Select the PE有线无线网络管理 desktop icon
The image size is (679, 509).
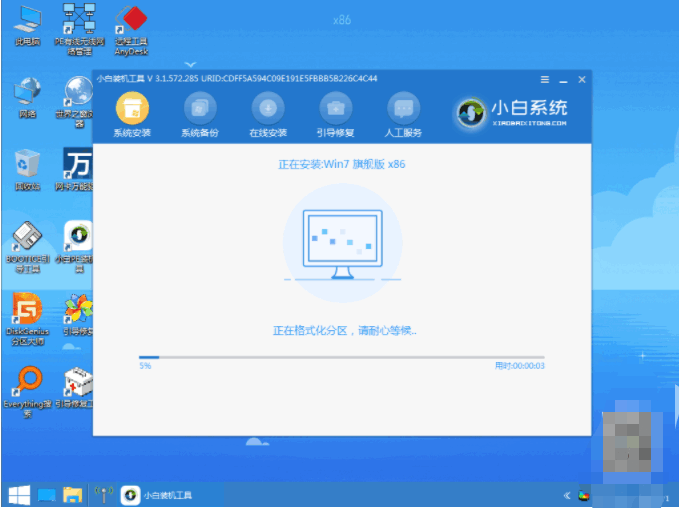79,29
